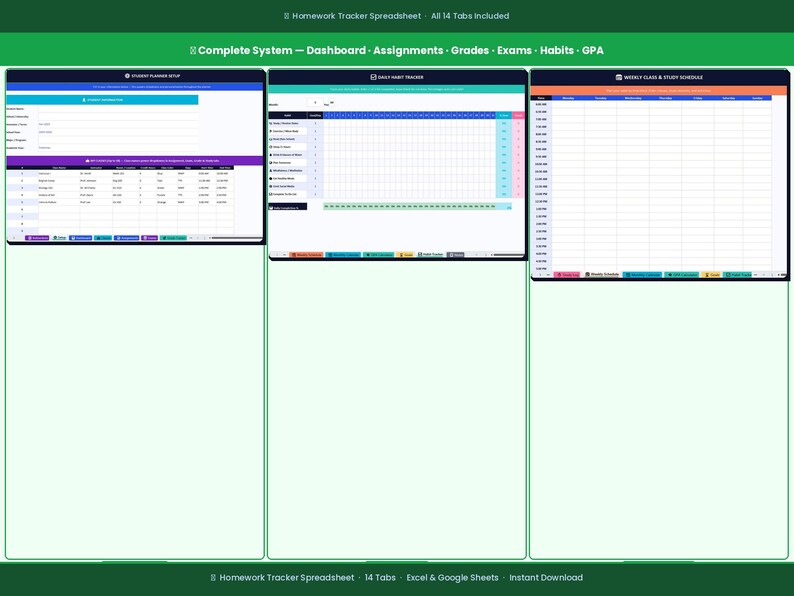The image size is (794, 596).
Task: Open Goals tab in the right sheet
Action: [x=711, y=274]
